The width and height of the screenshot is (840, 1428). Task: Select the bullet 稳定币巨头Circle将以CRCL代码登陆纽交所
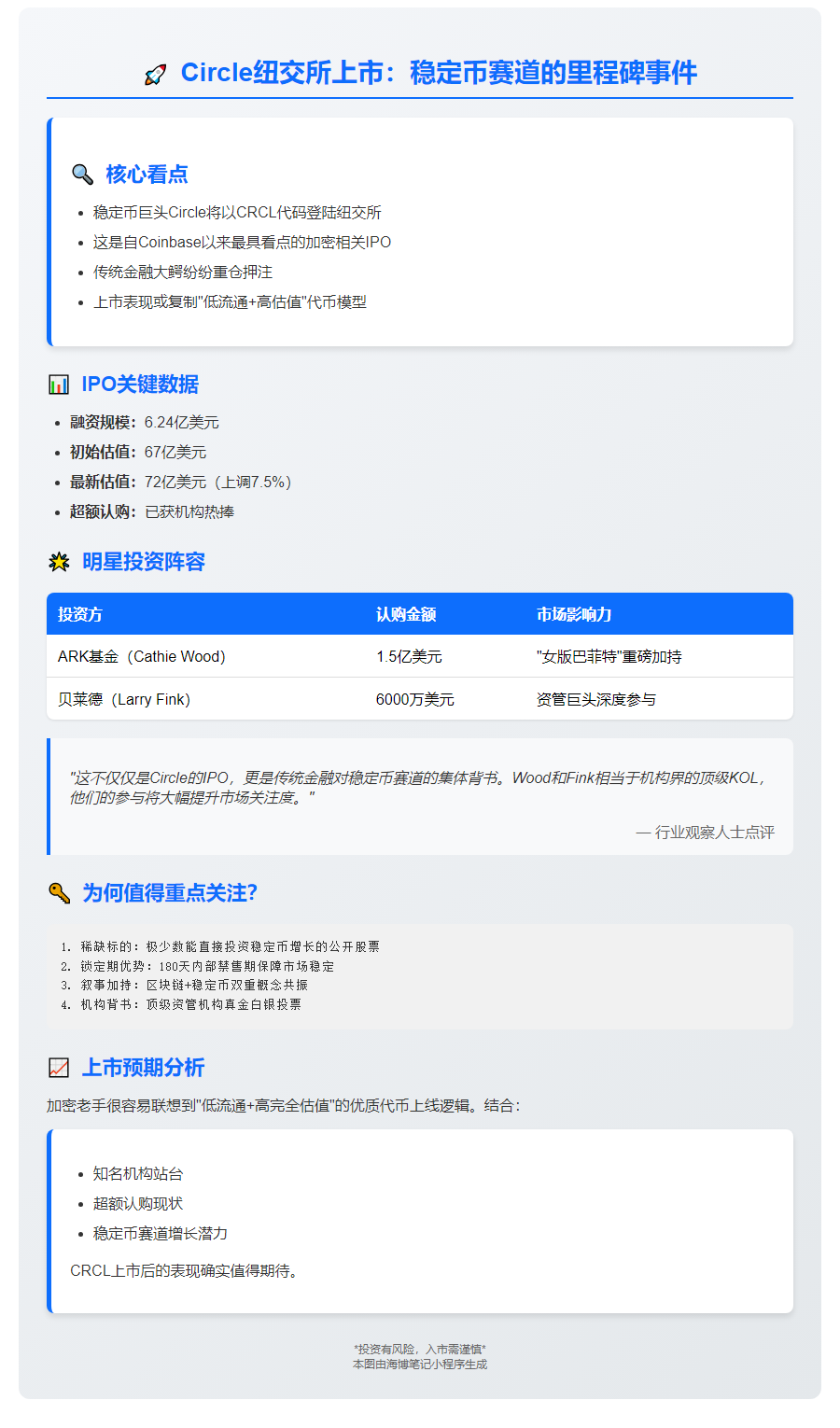click(x=237, y=213)
